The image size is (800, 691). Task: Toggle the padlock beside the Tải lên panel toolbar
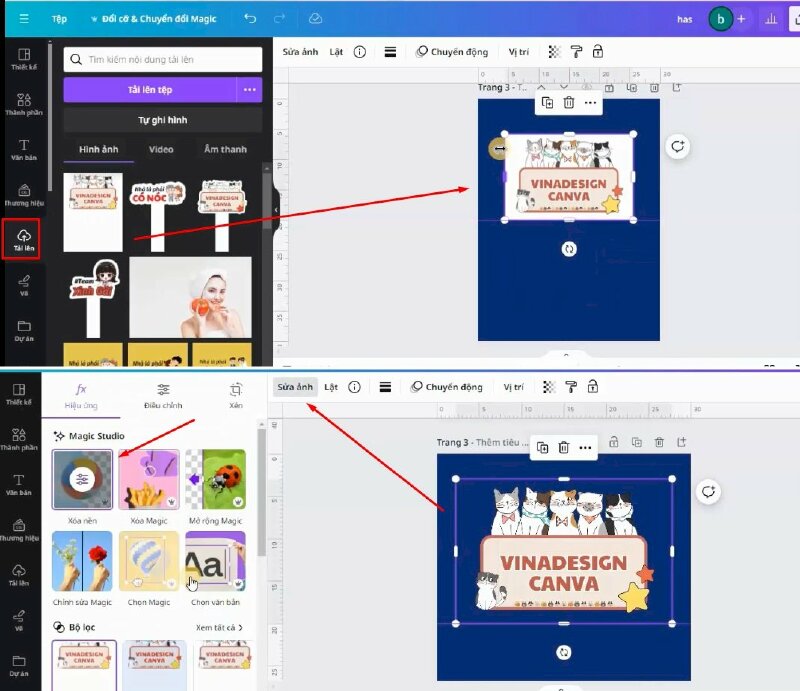coord(598,52)
